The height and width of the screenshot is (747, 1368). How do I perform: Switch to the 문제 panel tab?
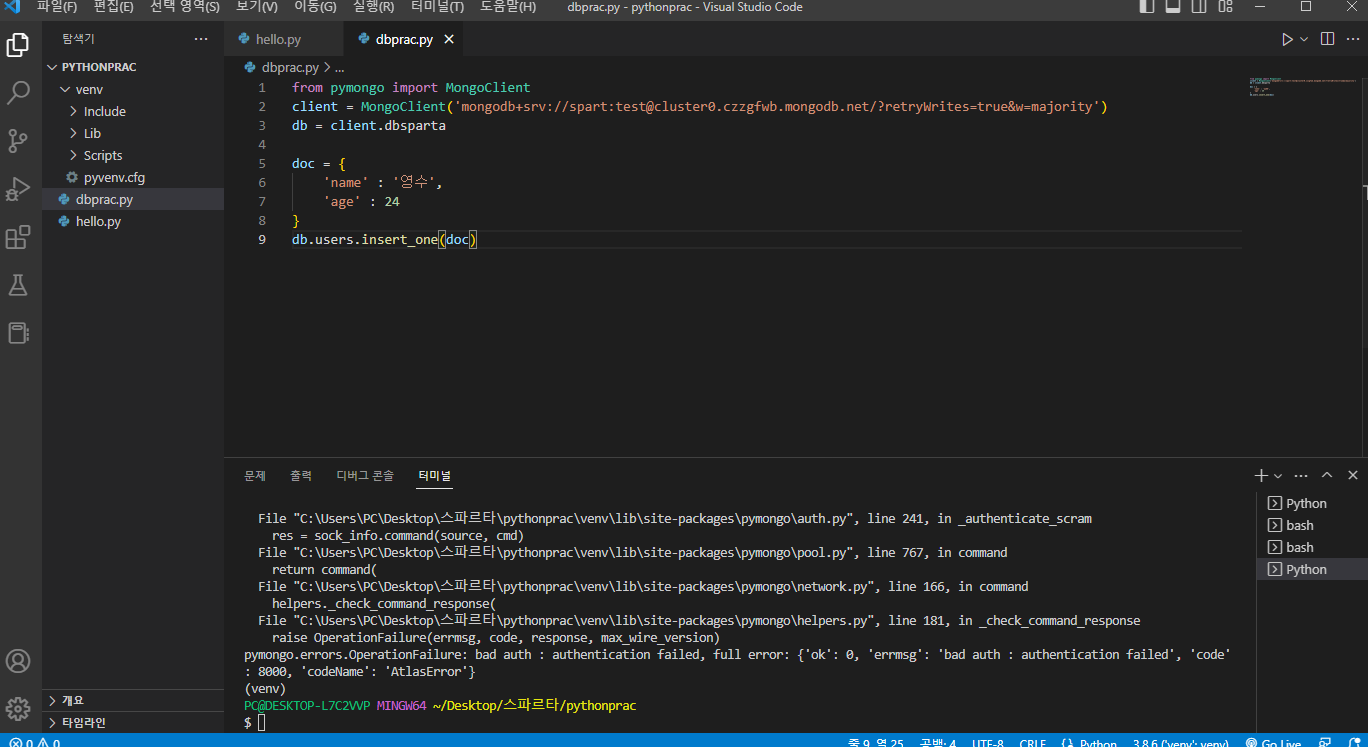click(255, 476)
